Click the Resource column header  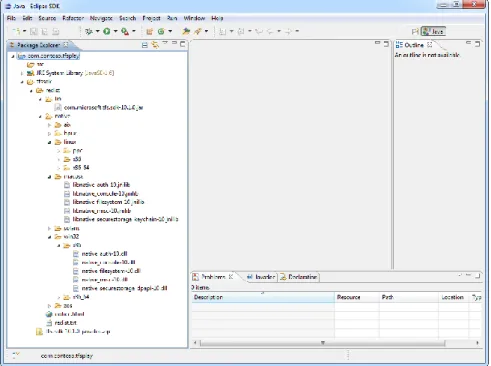(357, 297)
